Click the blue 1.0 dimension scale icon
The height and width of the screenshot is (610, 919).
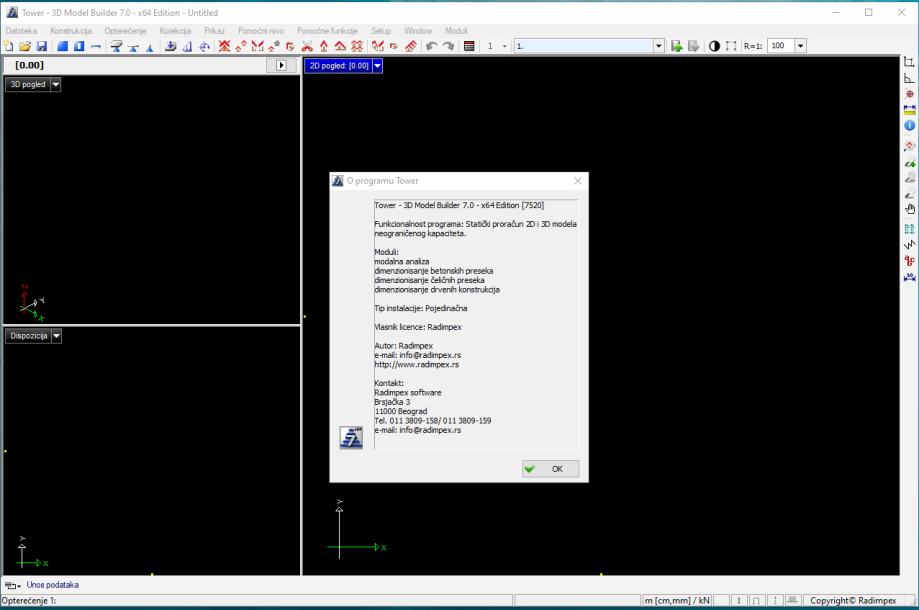[909, 277]
